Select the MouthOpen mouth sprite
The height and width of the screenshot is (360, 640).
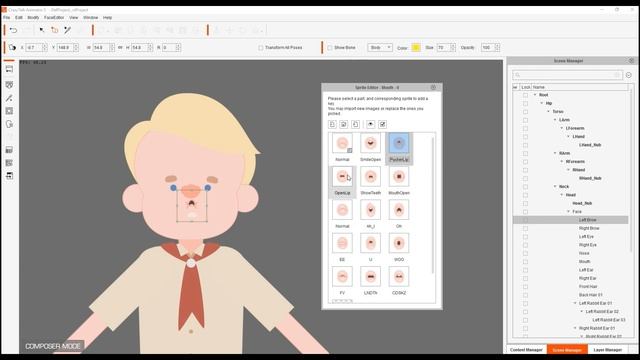pos(399,177)
